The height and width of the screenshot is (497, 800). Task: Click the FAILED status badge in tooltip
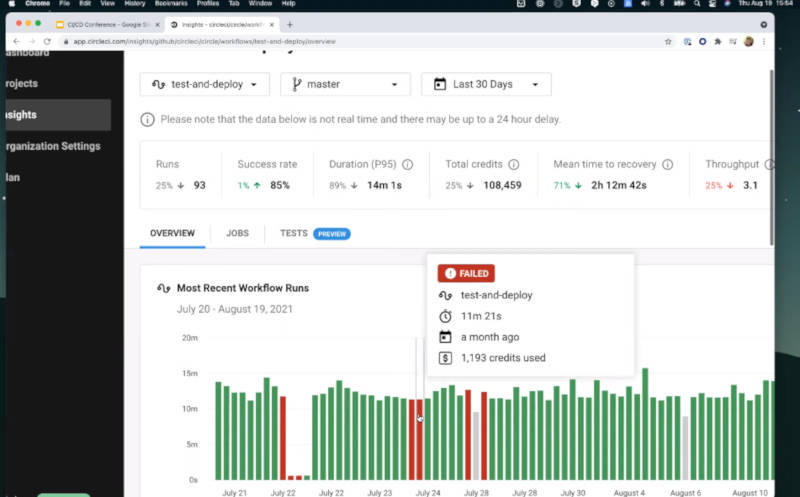pyautogui.click(x=466, y=274)
